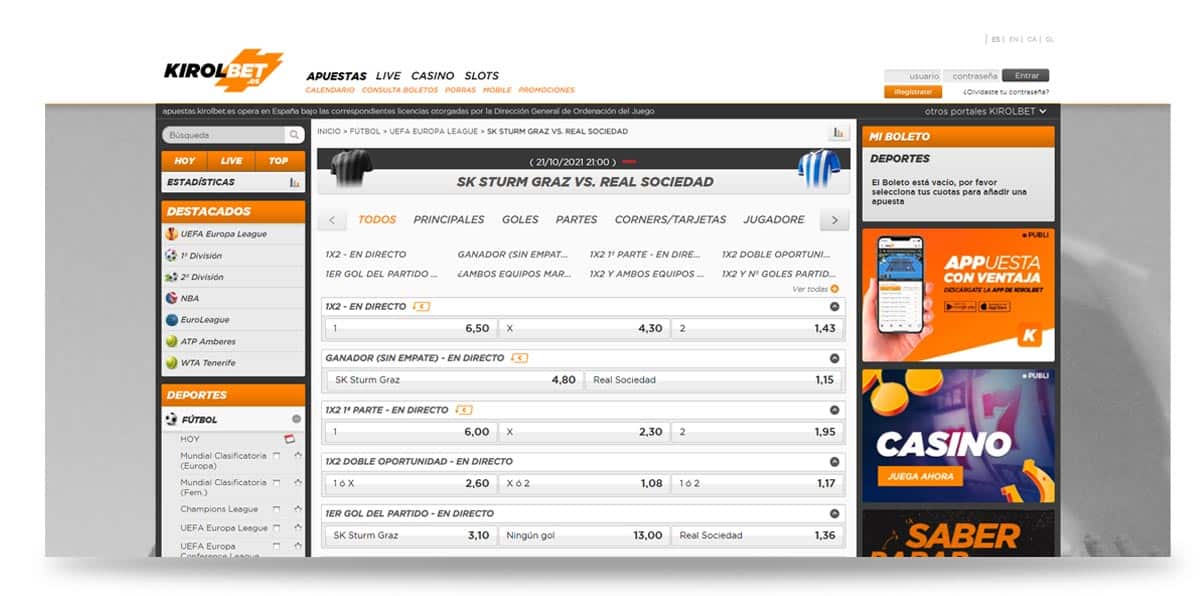Open the LIVE main menu item
Viewport: 1200px width, 596px height.
388,76
